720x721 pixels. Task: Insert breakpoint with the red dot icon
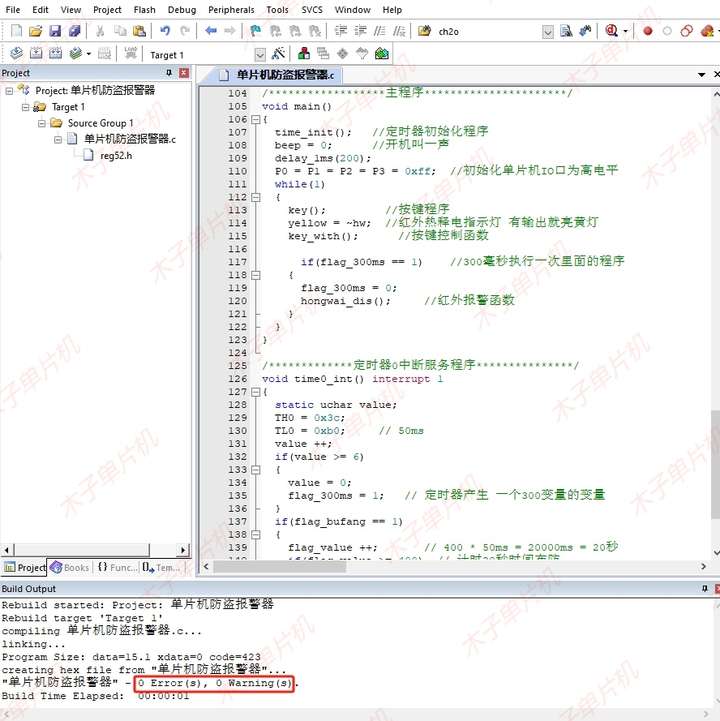pos(648,31)
